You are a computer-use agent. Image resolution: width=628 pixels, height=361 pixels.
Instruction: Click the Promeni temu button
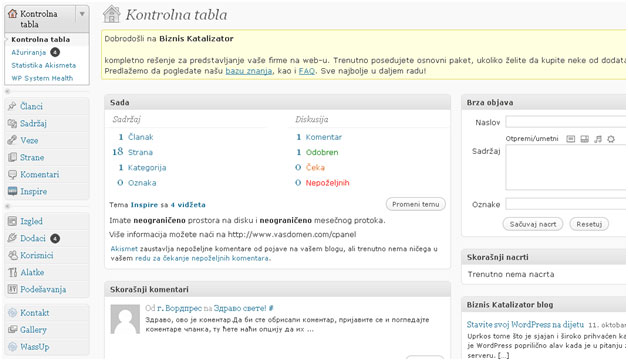point(416,204)
